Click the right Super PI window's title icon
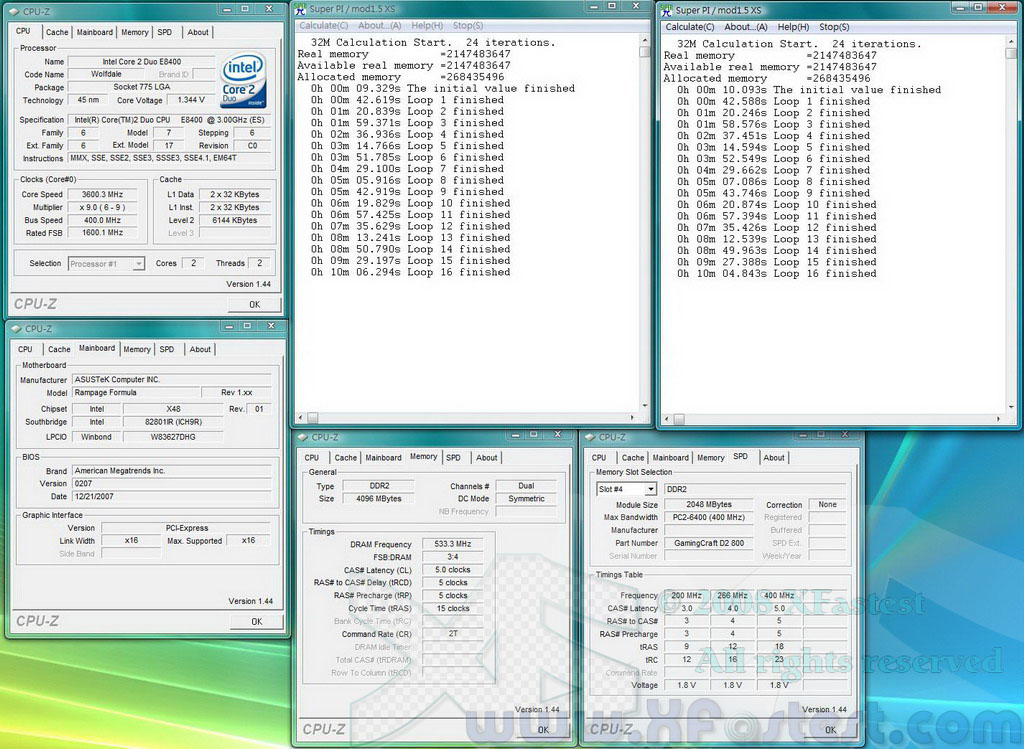The width and height of the screenshot is (1024, 749). click(x=667, y=10)
